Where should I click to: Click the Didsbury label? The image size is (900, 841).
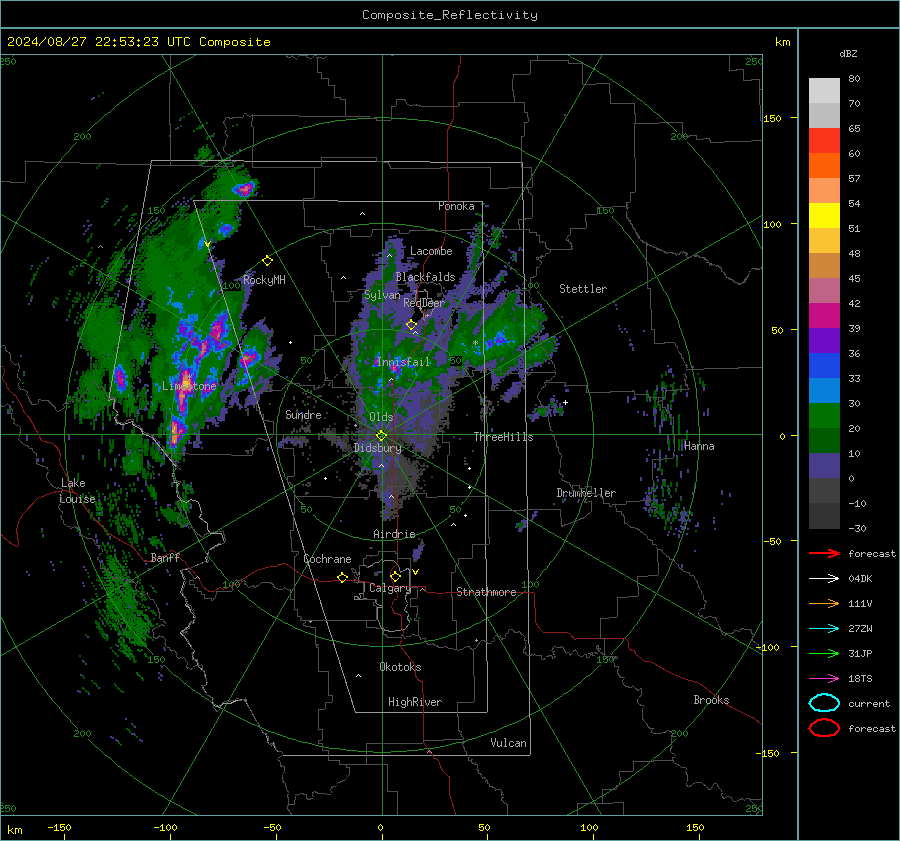pyautogui.click(x=378, y=448)
